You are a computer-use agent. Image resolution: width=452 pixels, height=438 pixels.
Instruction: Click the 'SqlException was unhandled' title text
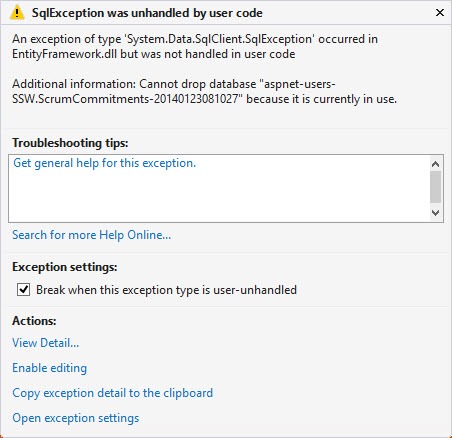point(147,13)
